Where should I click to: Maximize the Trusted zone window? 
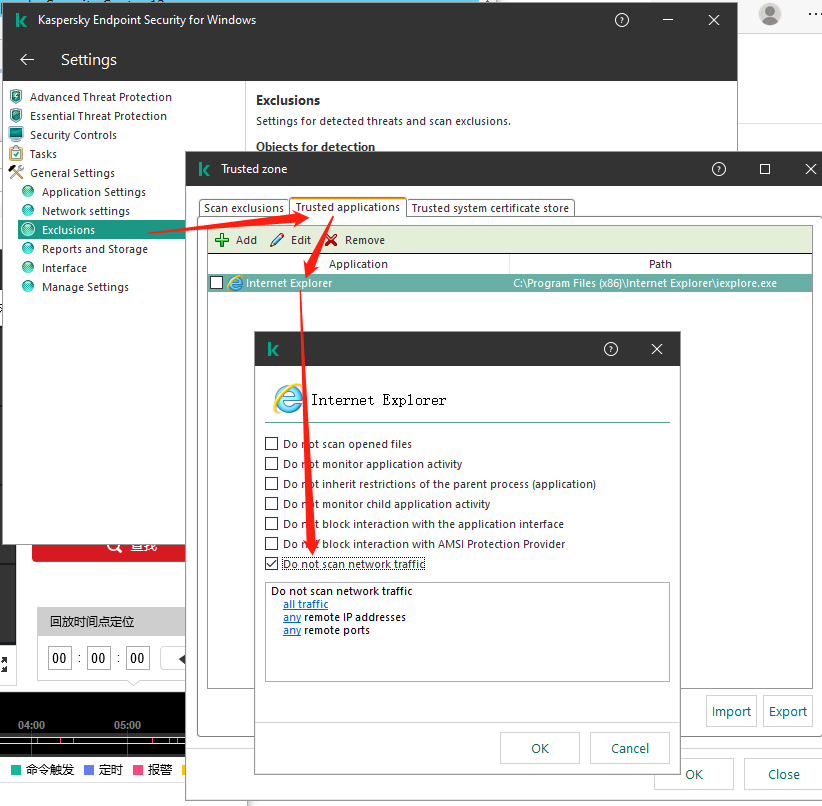(765, 169)
